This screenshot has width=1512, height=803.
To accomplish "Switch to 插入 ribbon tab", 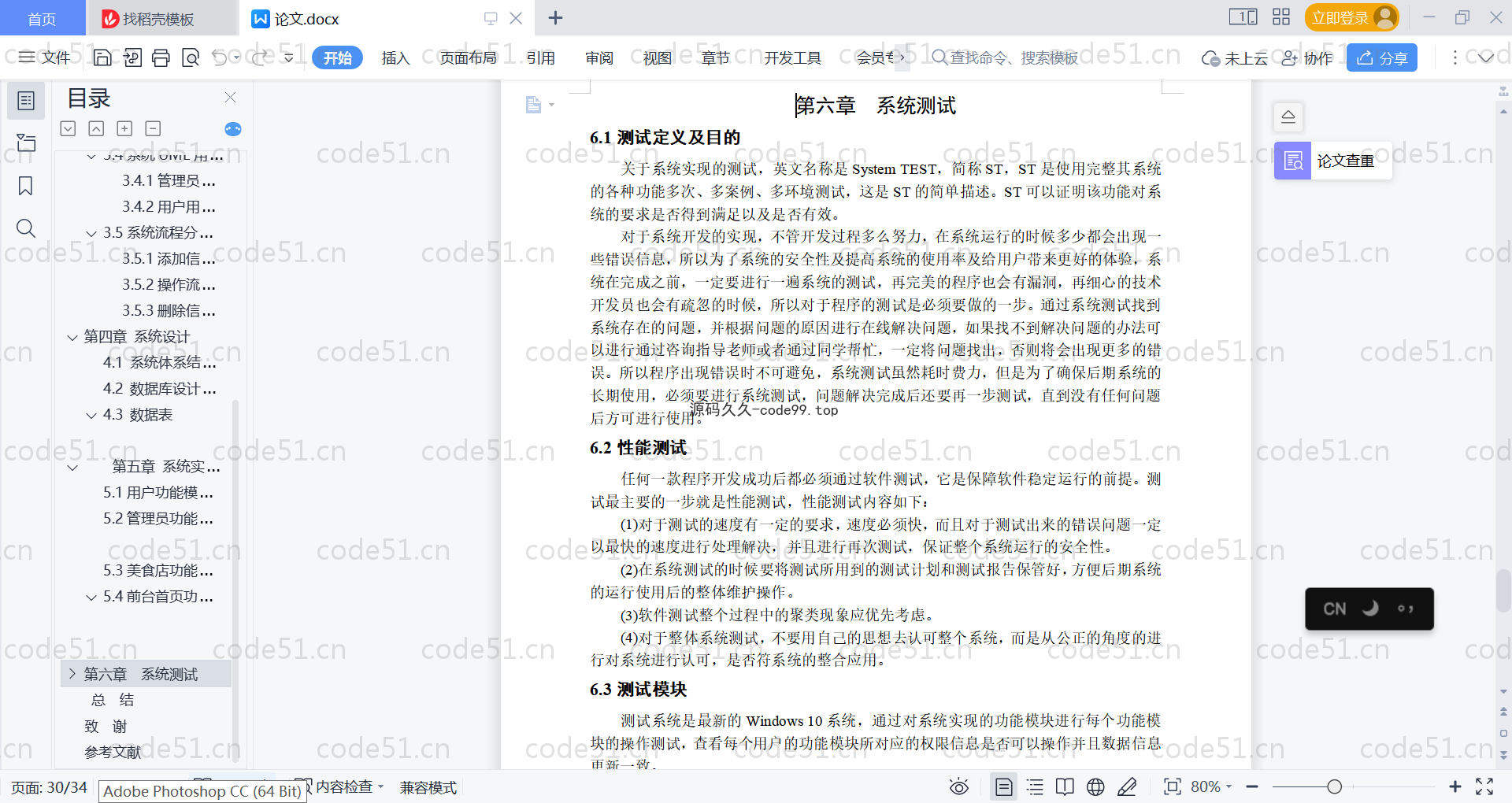I will click(395, 57).
